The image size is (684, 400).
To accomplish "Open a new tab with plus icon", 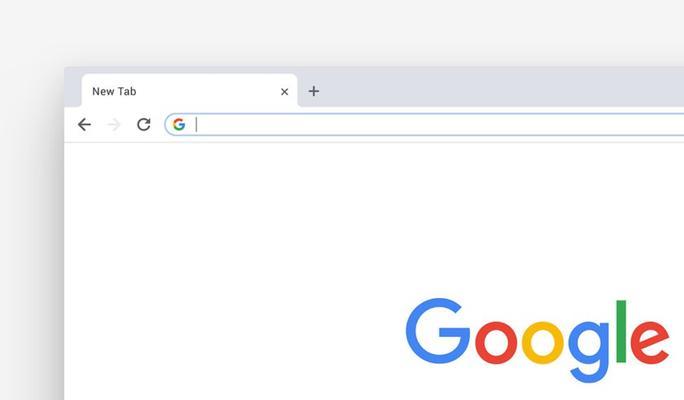I will point(314,91).
